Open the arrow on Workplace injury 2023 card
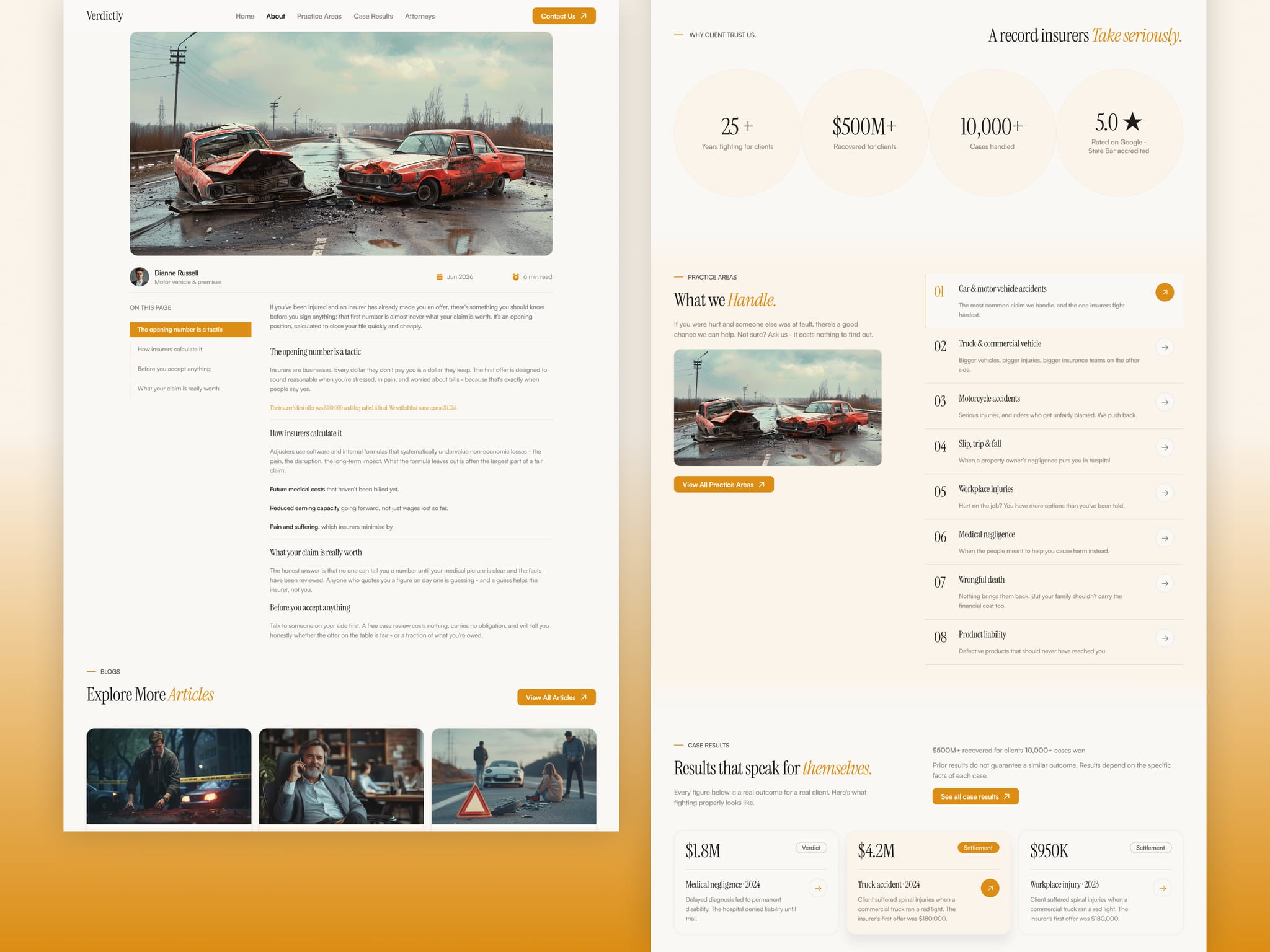 (1163, 888)
